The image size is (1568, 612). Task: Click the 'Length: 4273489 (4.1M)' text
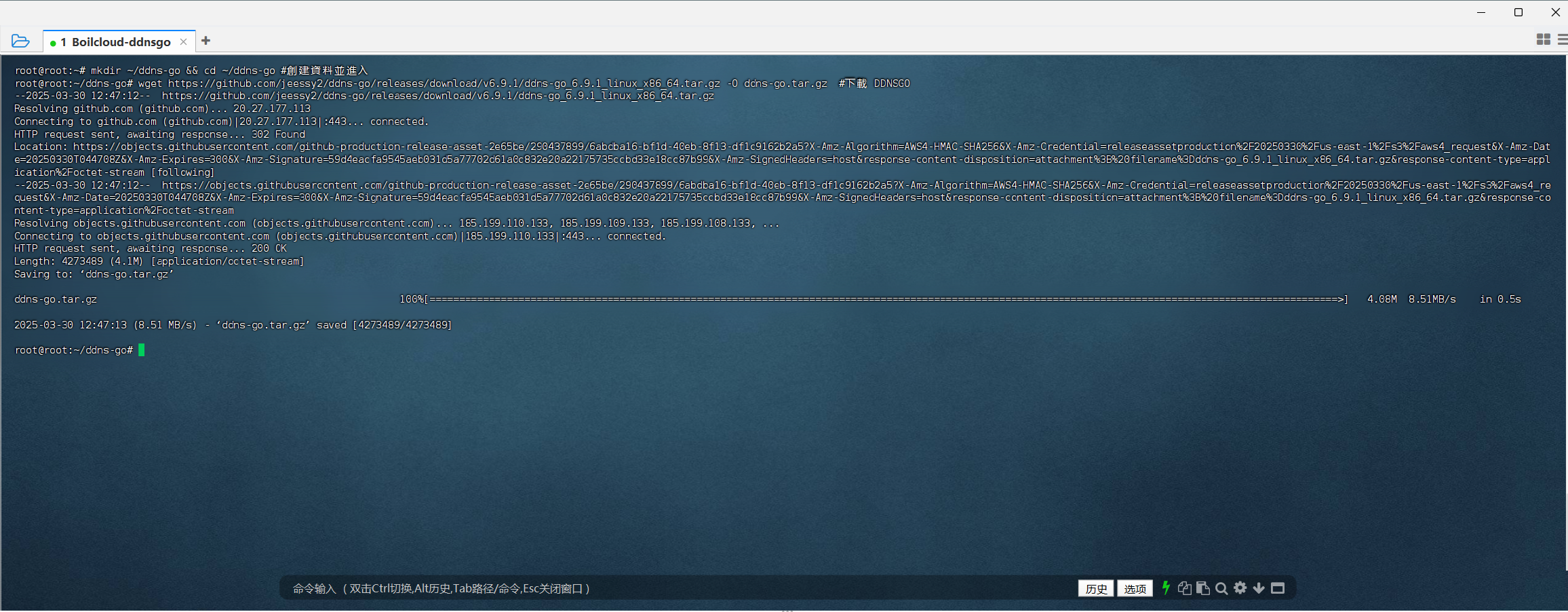click(x=79, y=261)
